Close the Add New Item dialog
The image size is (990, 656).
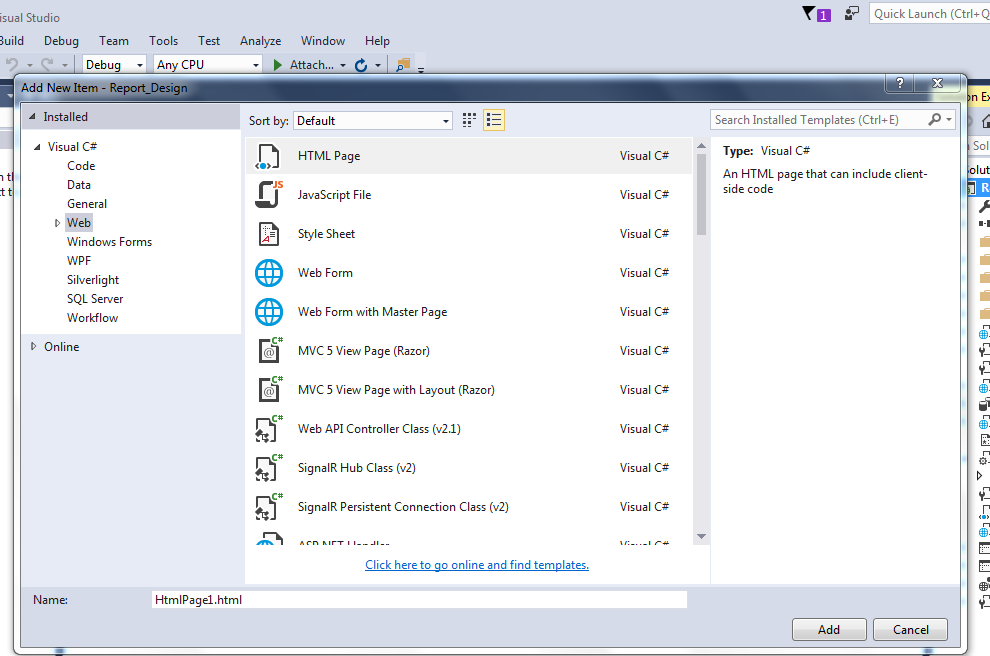coord(938,83)
